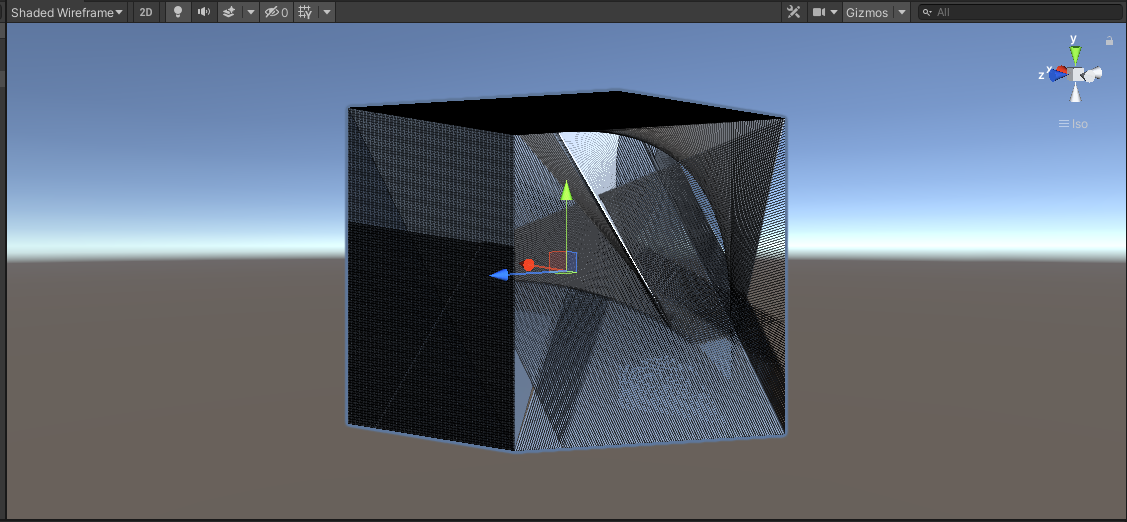Toggle scene audio with the speaker icon
The height and width of the screenshot is (522, 1127).
coord(203,12)
